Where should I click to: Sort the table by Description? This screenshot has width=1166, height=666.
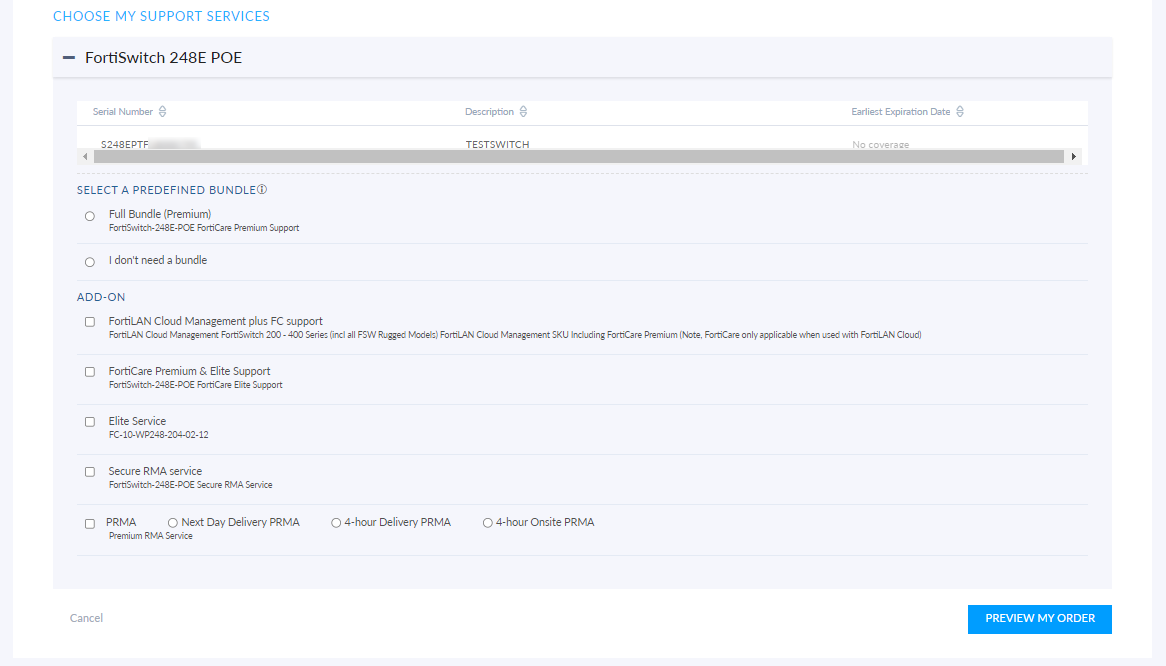pyautogui.click(x=525, y=111)
